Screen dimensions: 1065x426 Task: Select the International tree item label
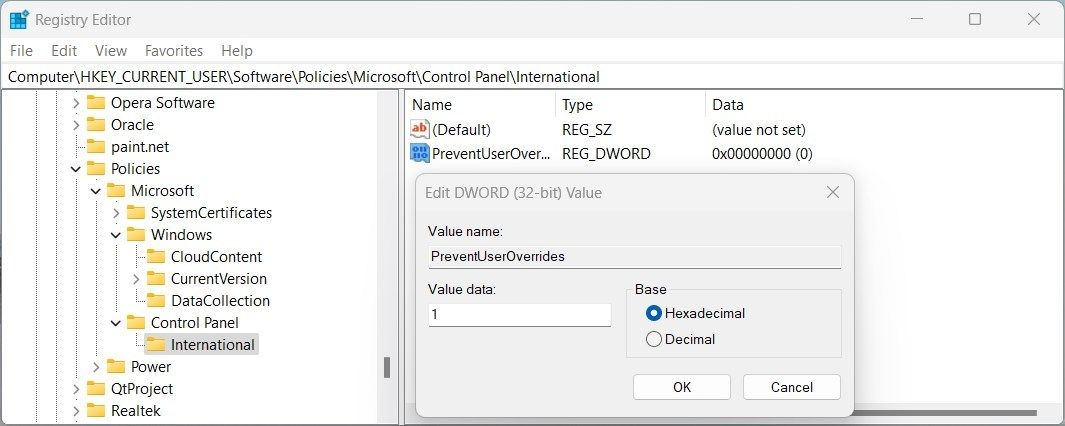(x=213, y=344)
